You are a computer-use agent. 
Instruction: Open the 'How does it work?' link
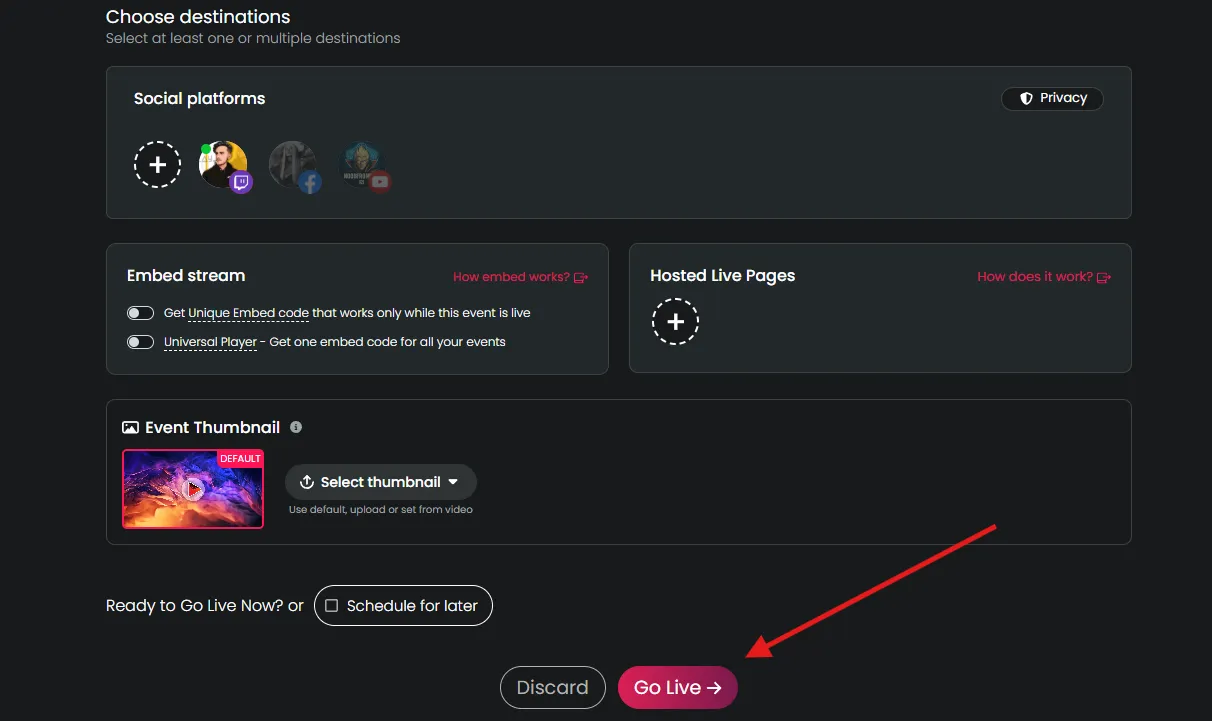pyautogui.click(x=1043, y=276)
